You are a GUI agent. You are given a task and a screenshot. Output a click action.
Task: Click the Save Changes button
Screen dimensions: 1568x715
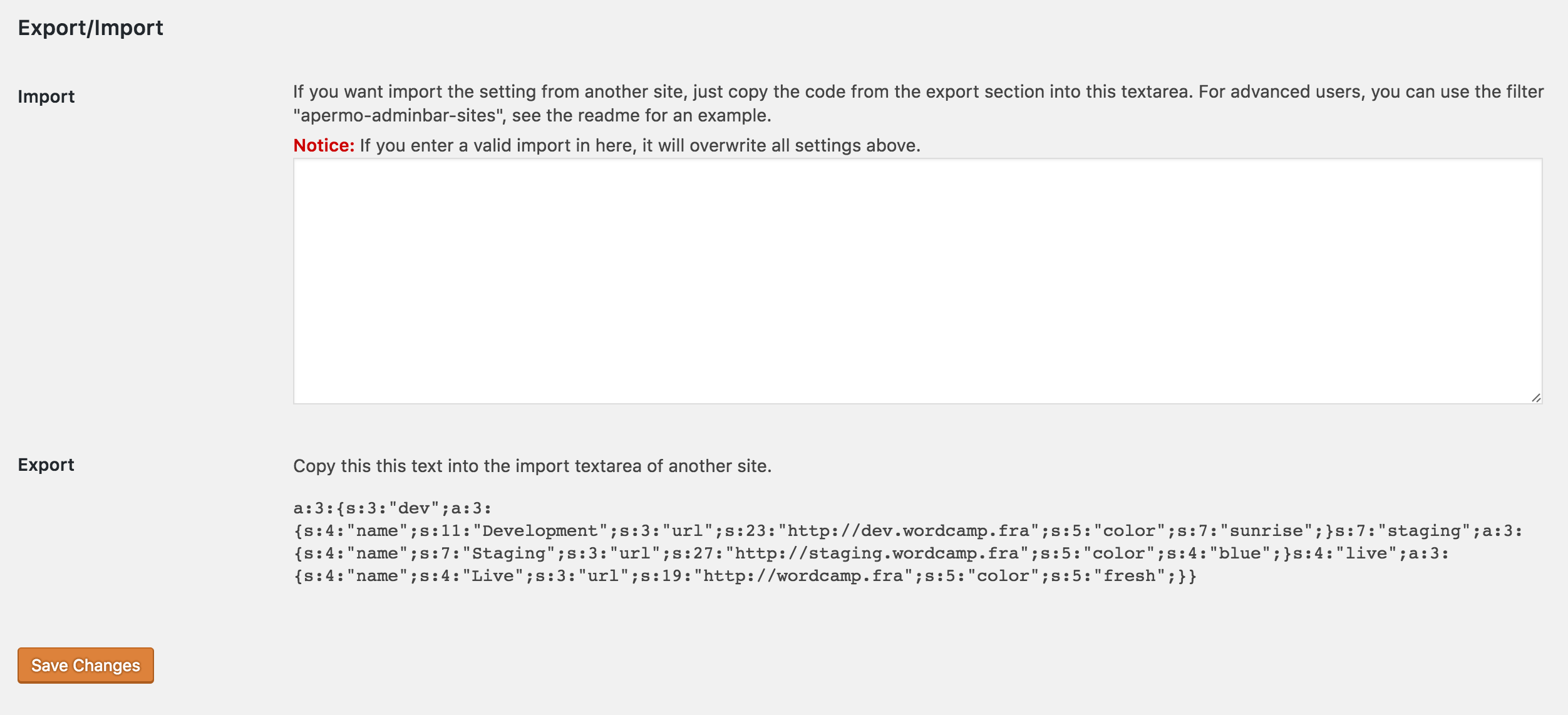[86, 666]
